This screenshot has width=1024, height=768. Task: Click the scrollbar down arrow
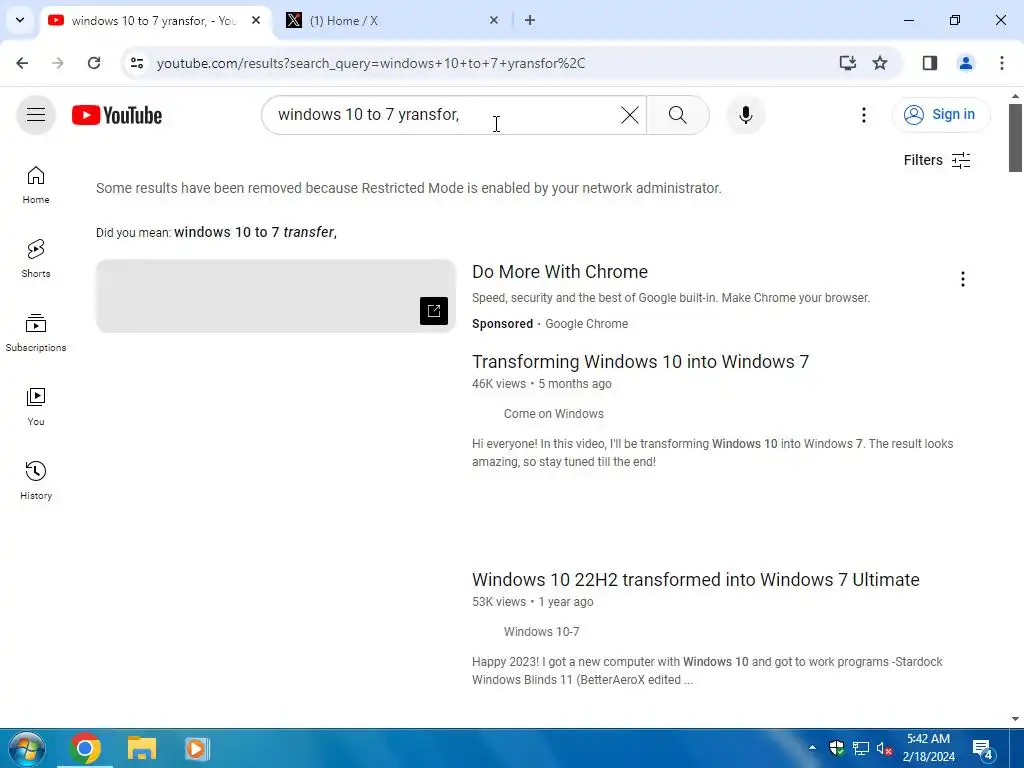tap(1015, 719)
